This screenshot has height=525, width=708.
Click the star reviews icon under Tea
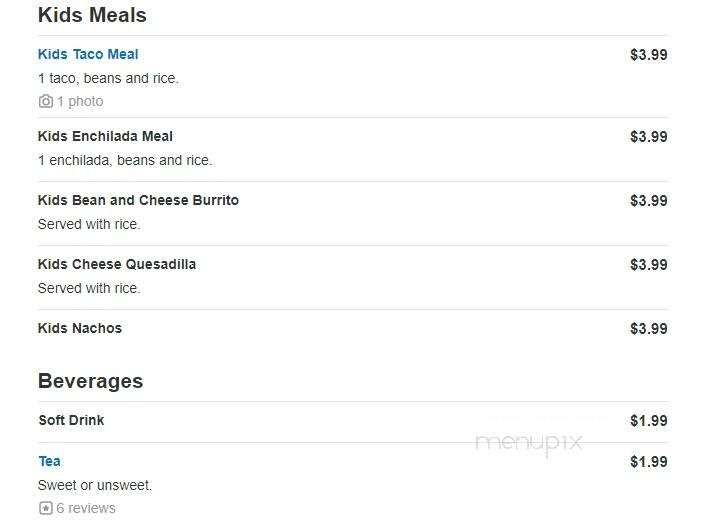click(x=46, y=508)
